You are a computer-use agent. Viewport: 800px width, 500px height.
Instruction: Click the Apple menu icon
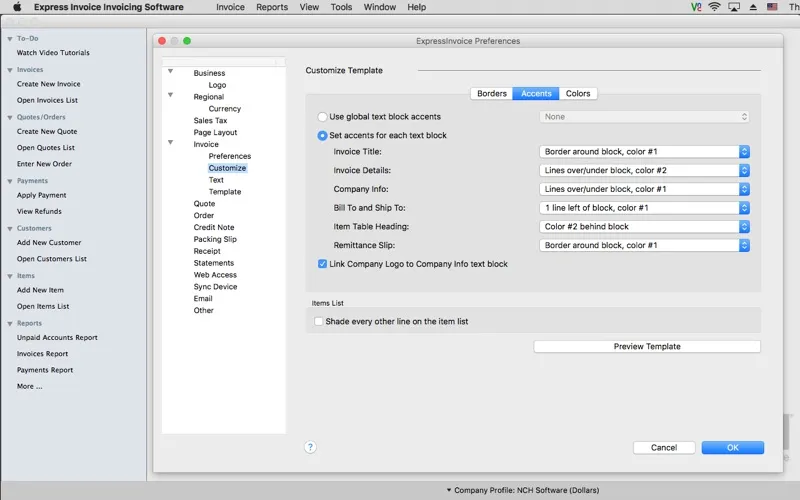click(17, 7)
